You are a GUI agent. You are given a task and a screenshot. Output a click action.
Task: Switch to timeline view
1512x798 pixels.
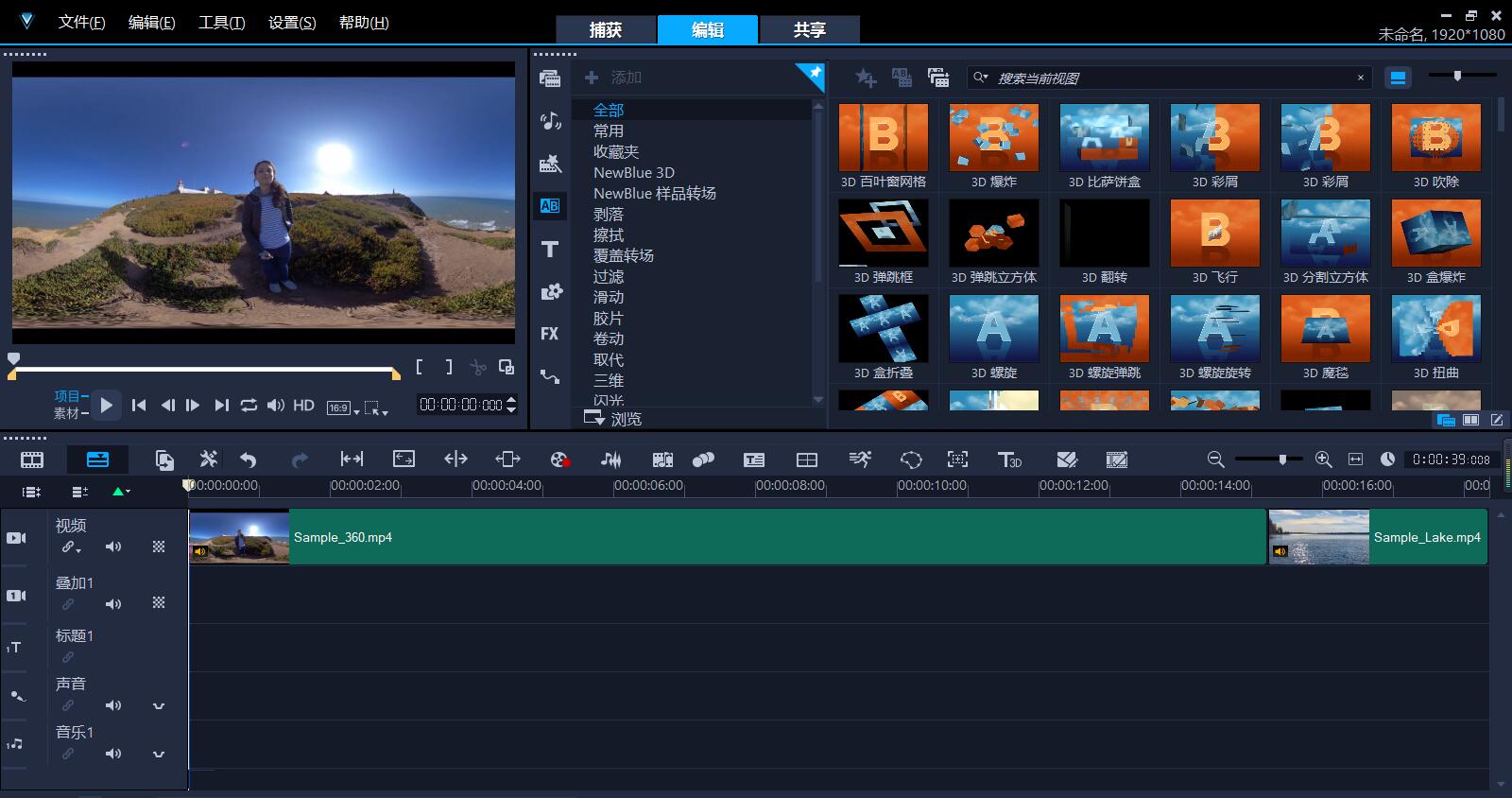(x=97, y=460)
